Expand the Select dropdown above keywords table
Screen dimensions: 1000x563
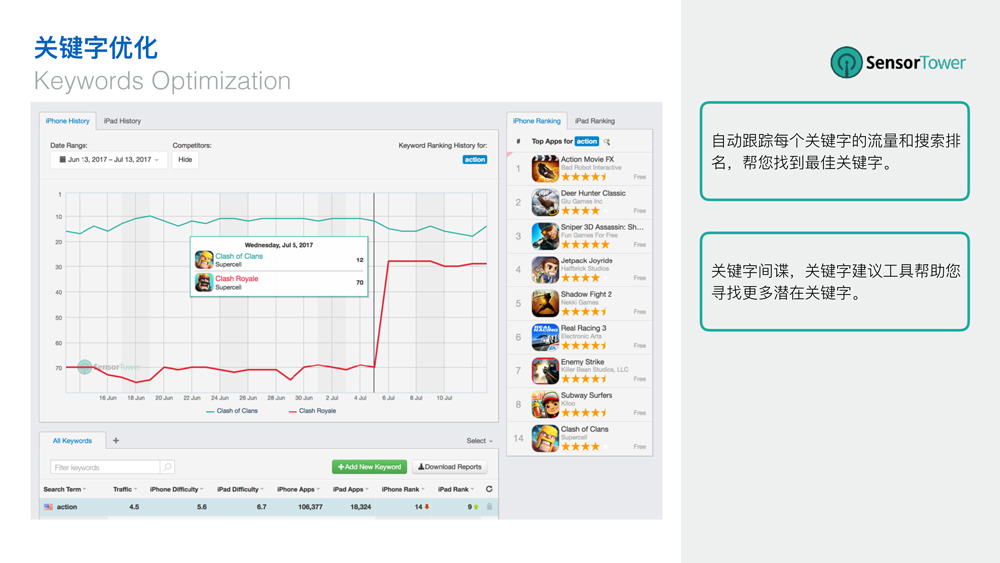click(479, 441)
